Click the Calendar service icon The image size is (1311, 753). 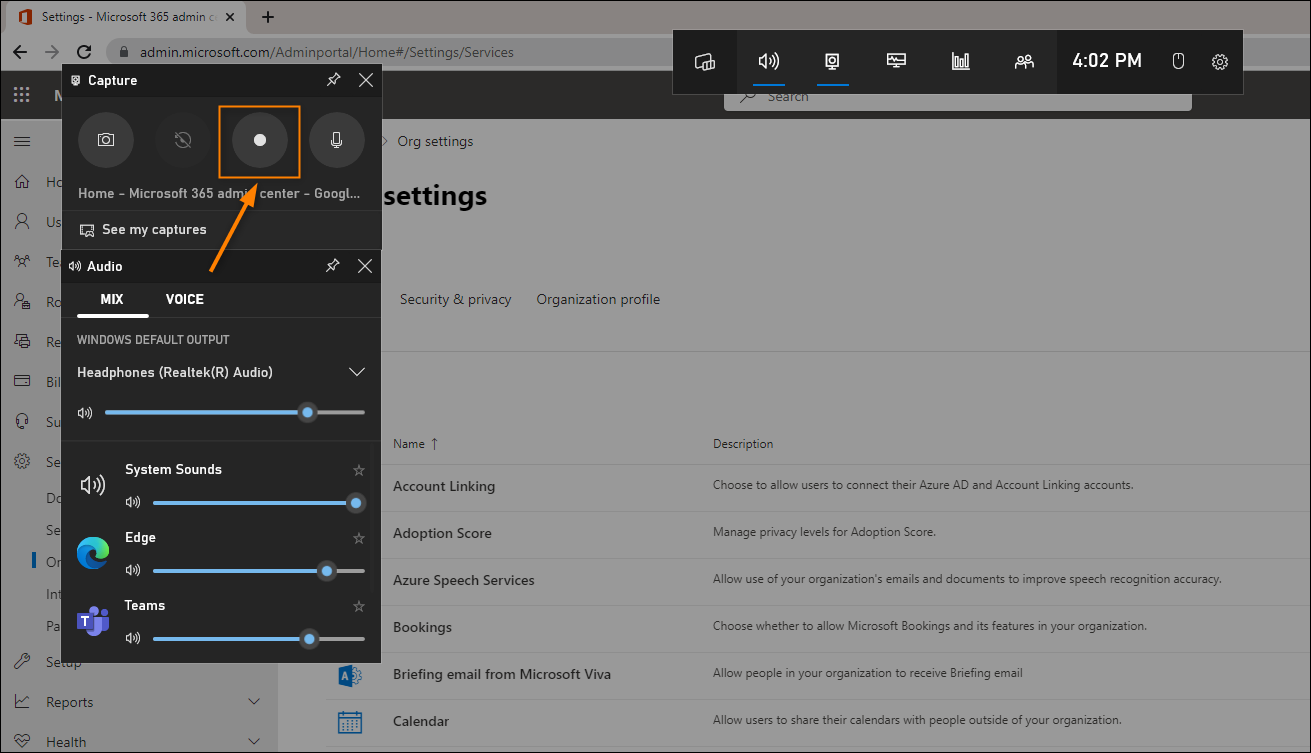click(x=350, y=721)
